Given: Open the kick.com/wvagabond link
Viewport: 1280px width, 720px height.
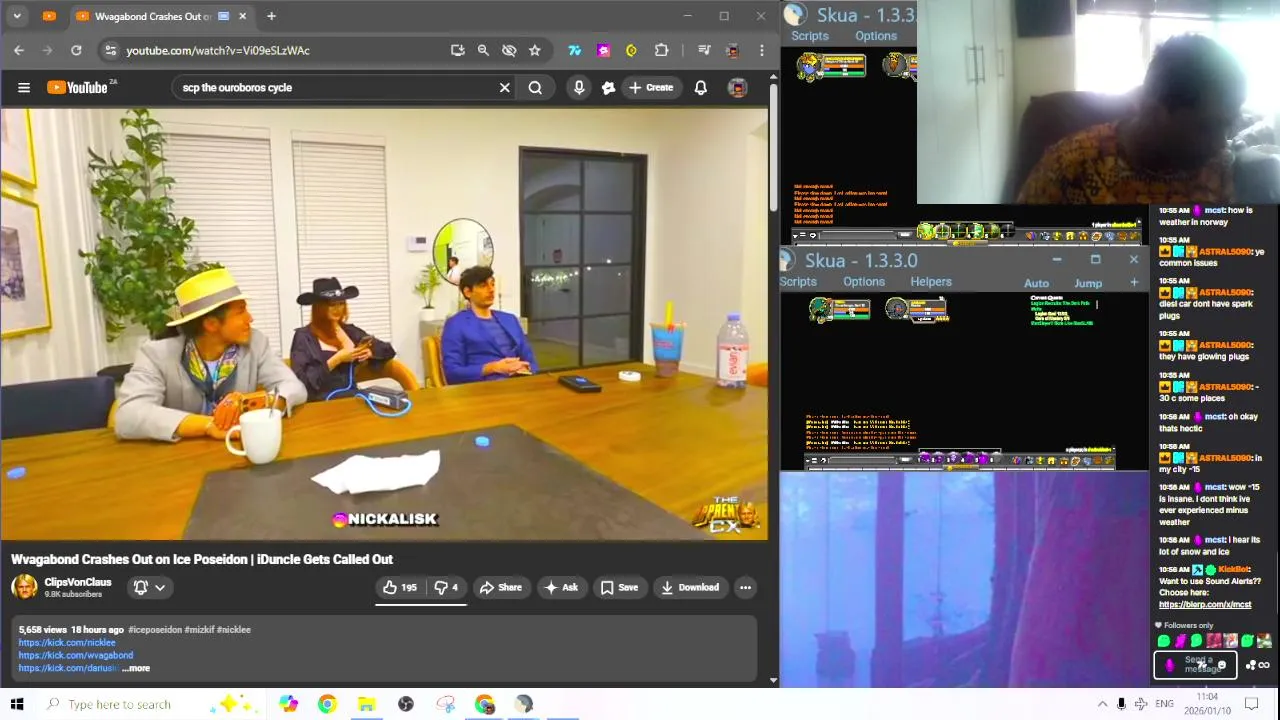Looking at the screenshot, I should click(75, 656).
